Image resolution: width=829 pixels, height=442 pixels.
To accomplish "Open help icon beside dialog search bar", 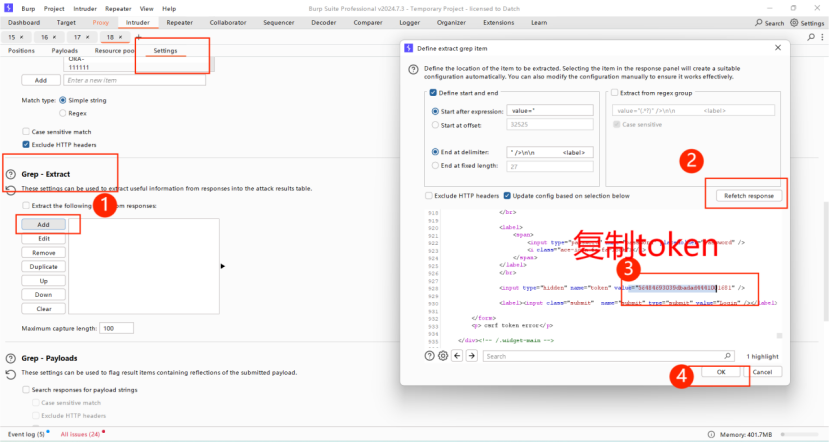I will click(429, 356).
